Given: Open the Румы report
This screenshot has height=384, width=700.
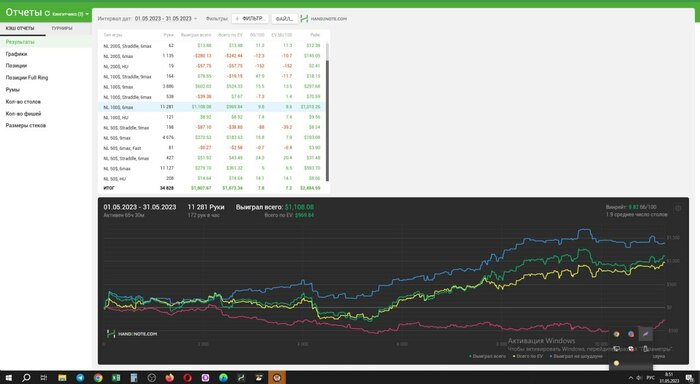Looking at the screenshot, I should coord(46,90).
